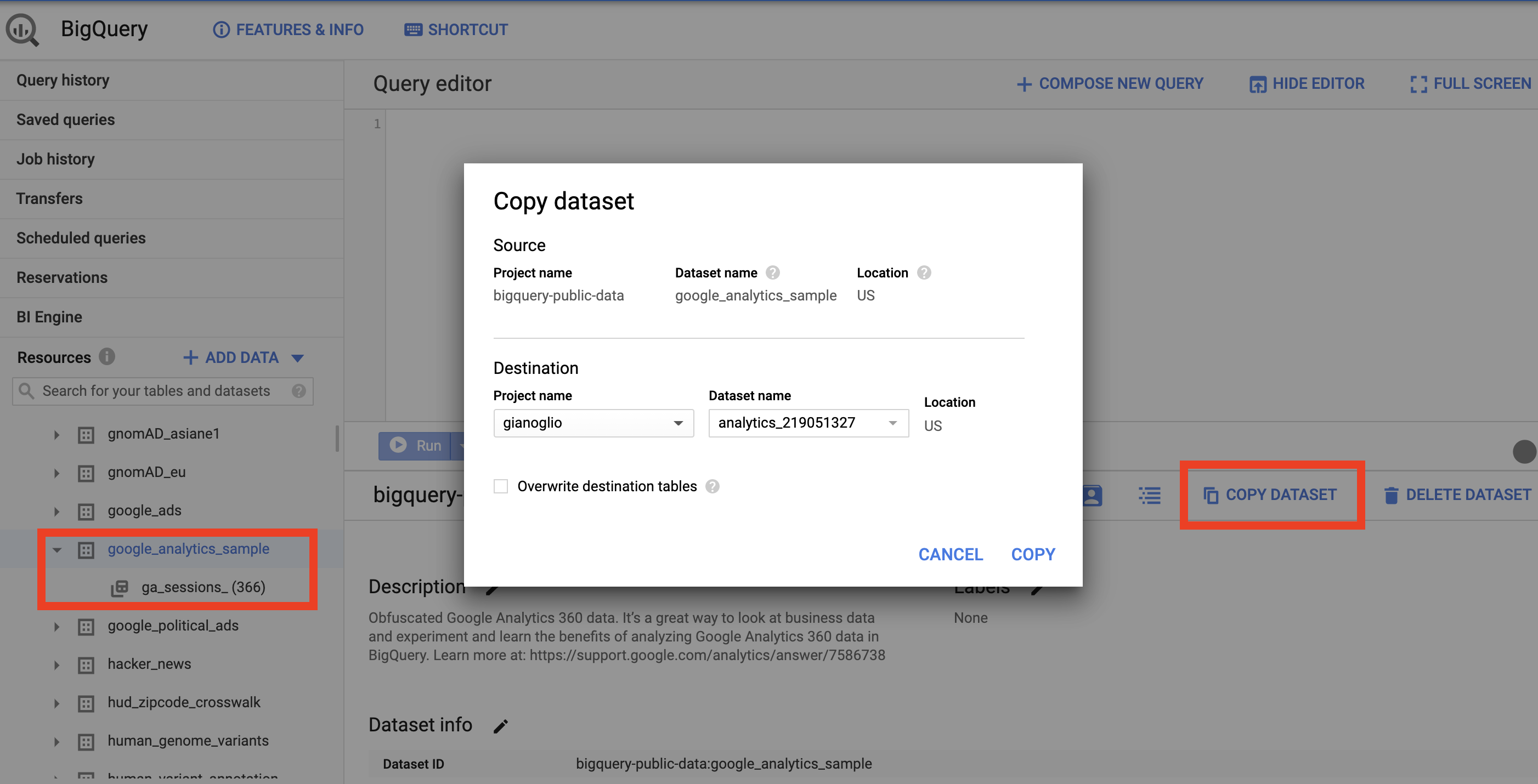Click FULL SCREEN
Screen dimensions: 1538x784
(1471, 83)
